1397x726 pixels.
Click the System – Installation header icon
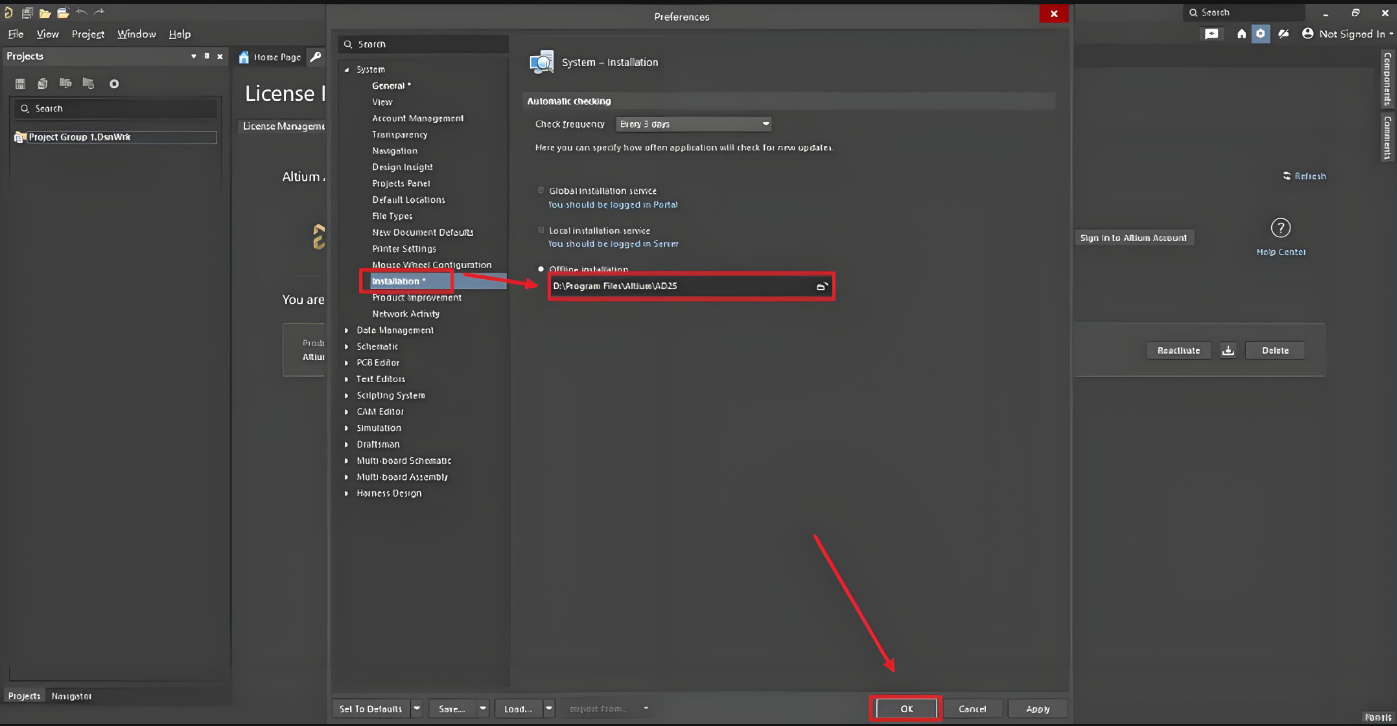[x=541, y=62]
